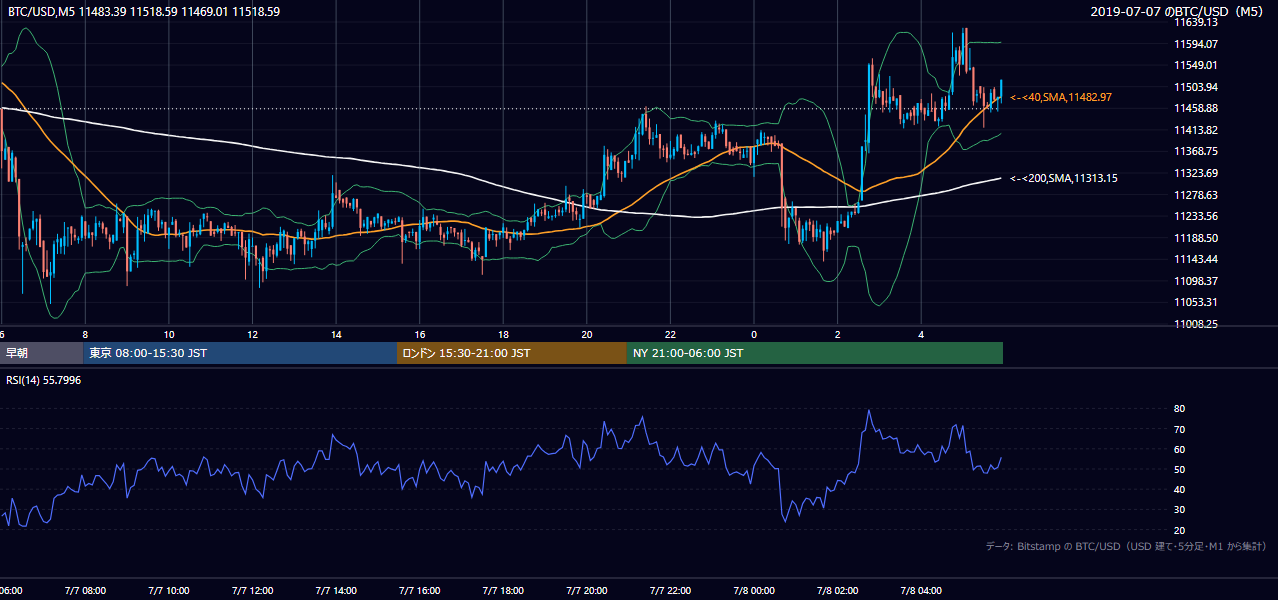The height and width of the screenshot is (600, 1278).
Task: Click price level 11413.82 on the axis
Action: point(1196,130)
